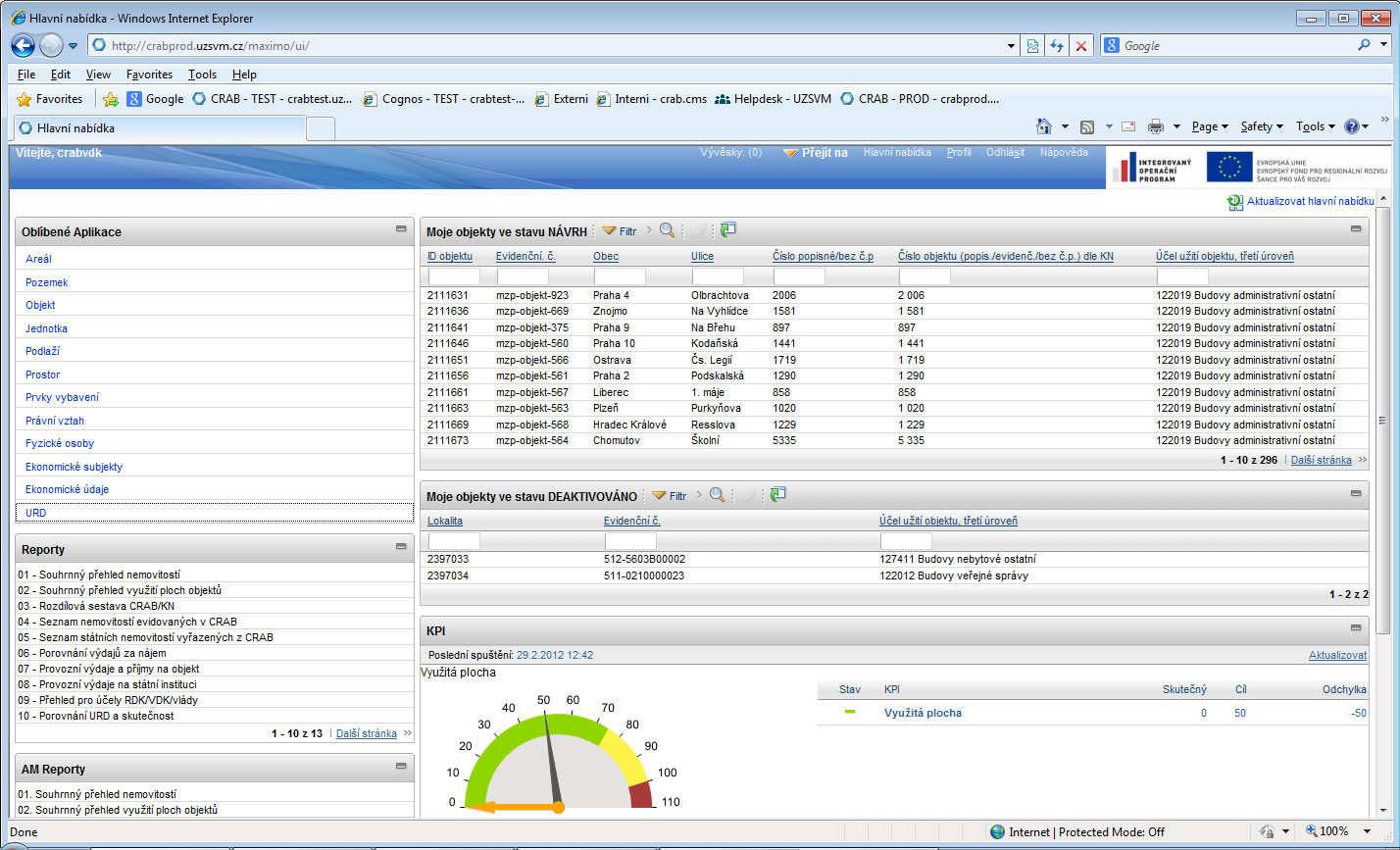The height and width of the screenshot is (850, 1400).
Task: Click the green refresh icon in NÁVRH portlet
Action: coord(727,230)
